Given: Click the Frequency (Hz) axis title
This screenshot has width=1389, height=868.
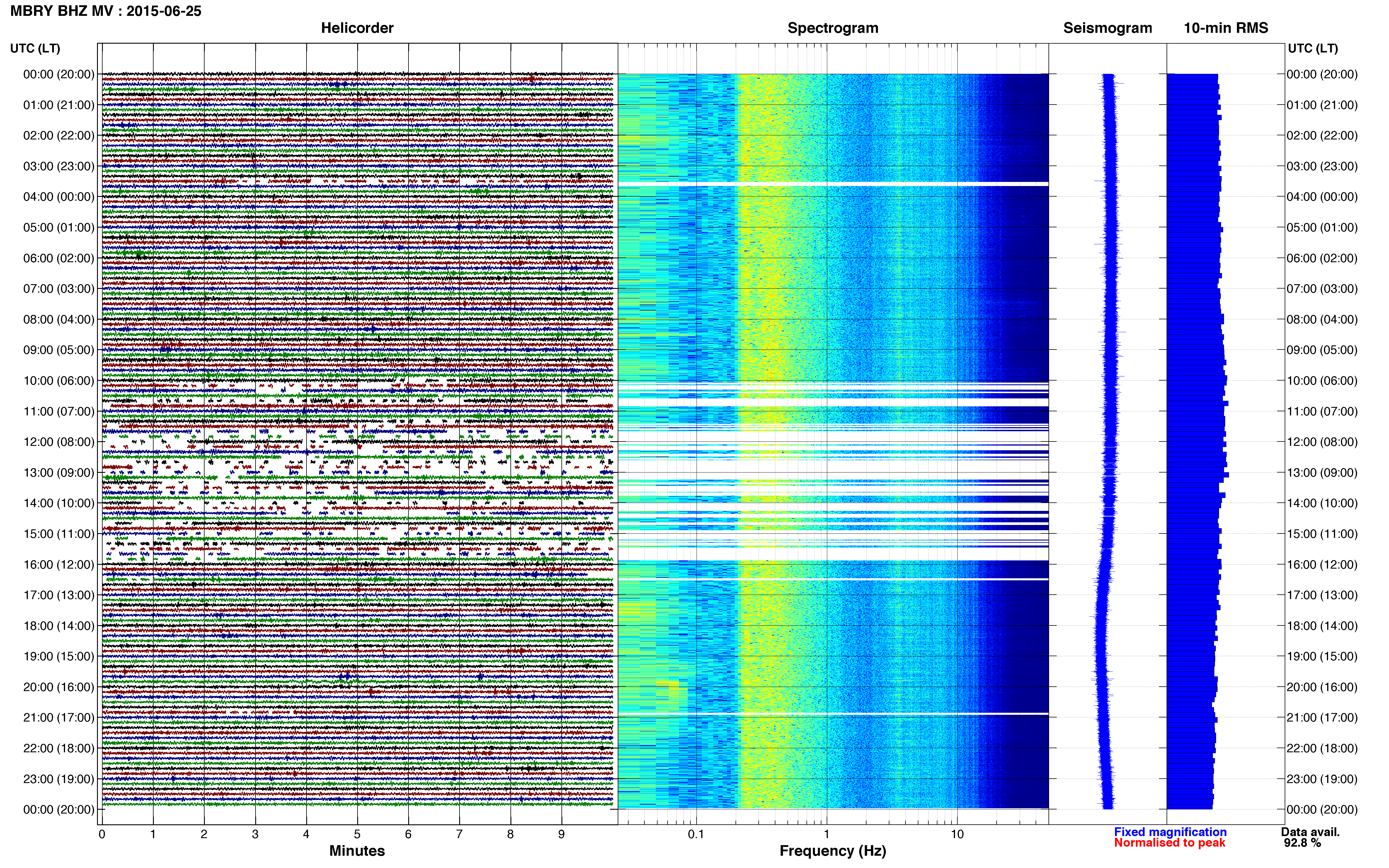Looking at the screenshot, I should click(833, 851).
